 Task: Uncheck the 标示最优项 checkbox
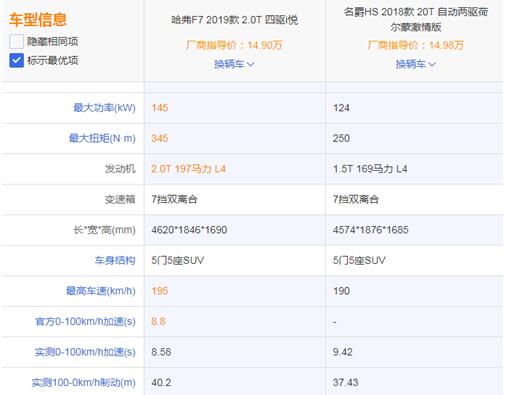pos(16,60)
